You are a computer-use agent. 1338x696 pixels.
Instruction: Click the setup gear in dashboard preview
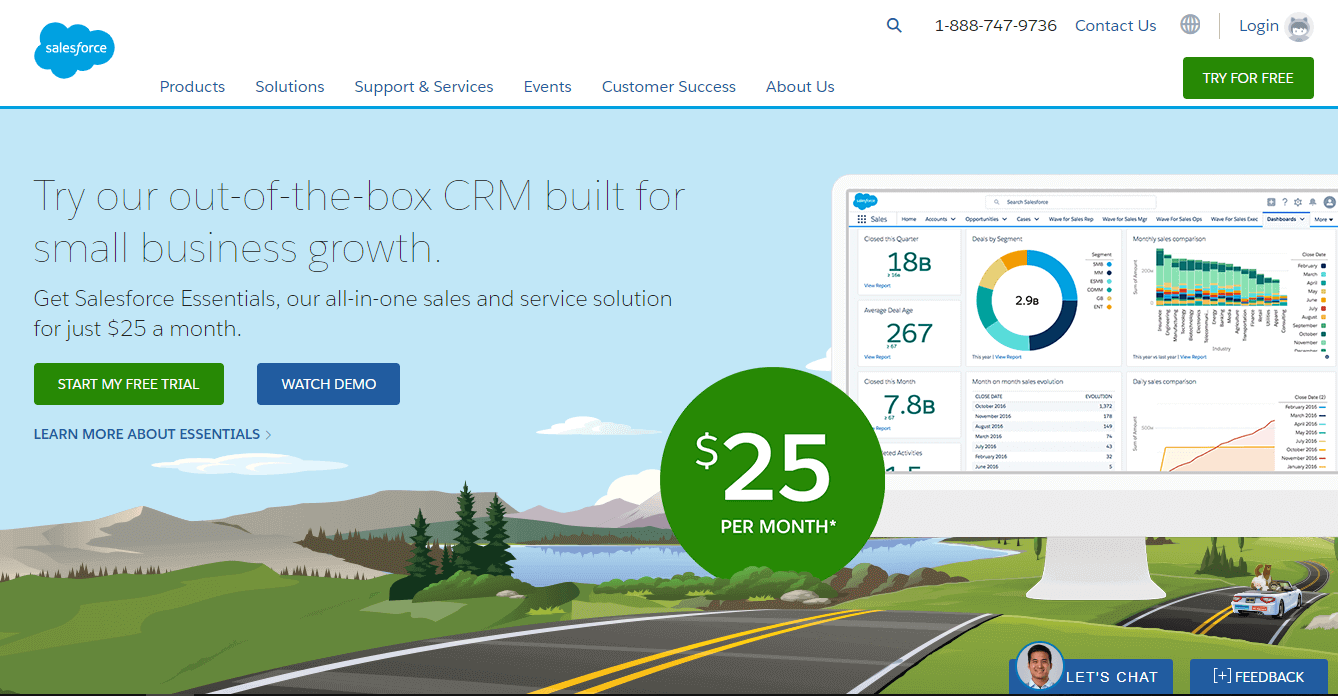[x=1298, y=202]
